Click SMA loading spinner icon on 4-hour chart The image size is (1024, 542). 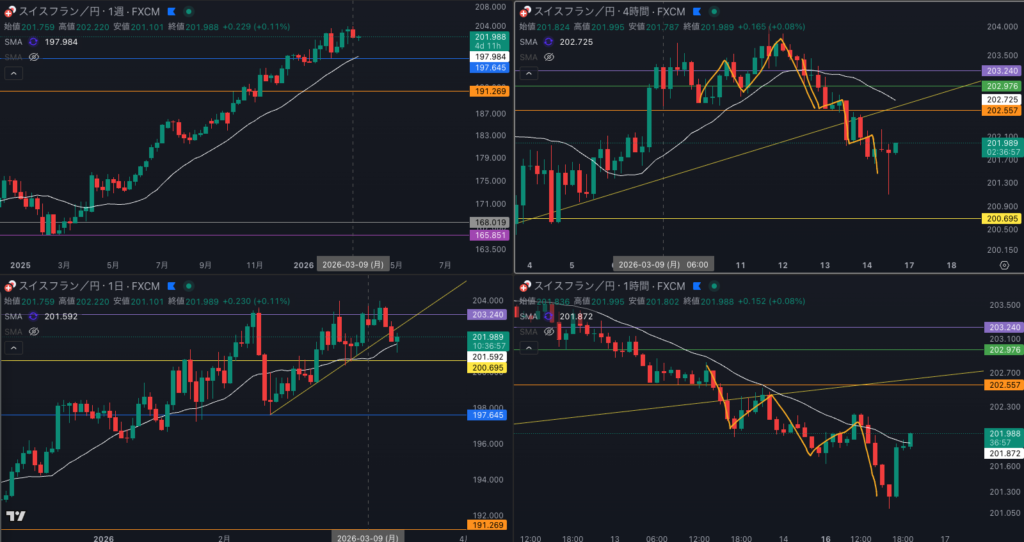click(x=549, y=42)
